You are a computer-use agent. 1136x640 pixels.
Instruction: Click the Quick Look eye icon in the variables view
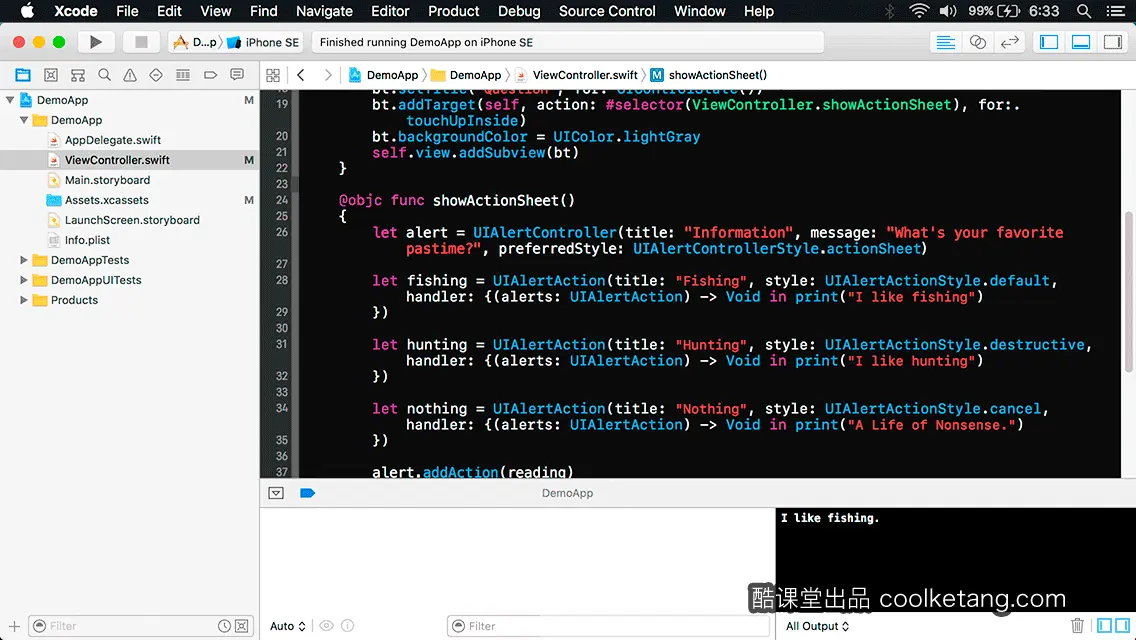point(327,626)
